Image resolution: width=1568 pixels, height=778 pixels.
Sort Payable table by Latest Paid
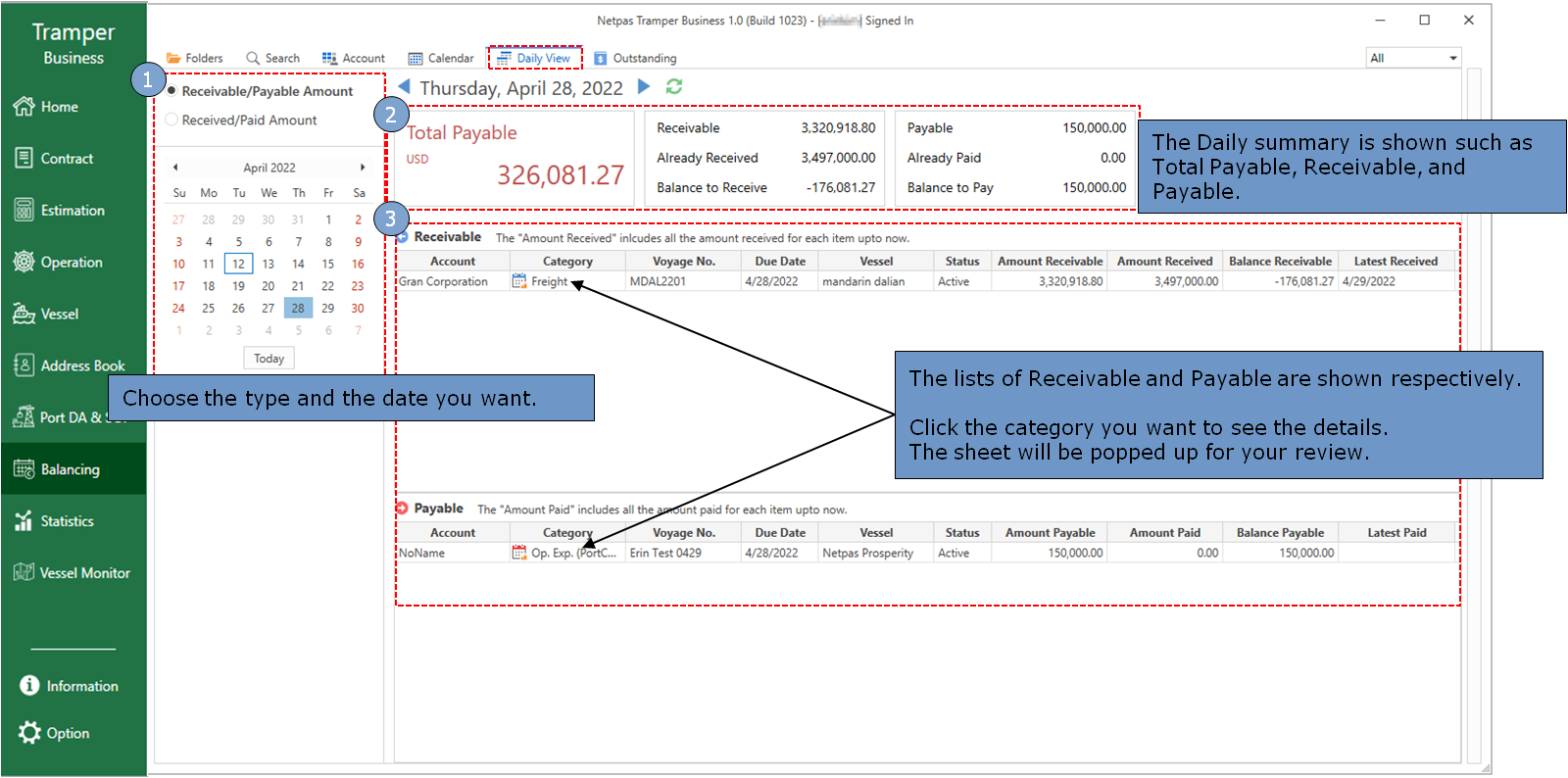[1396, 533]
